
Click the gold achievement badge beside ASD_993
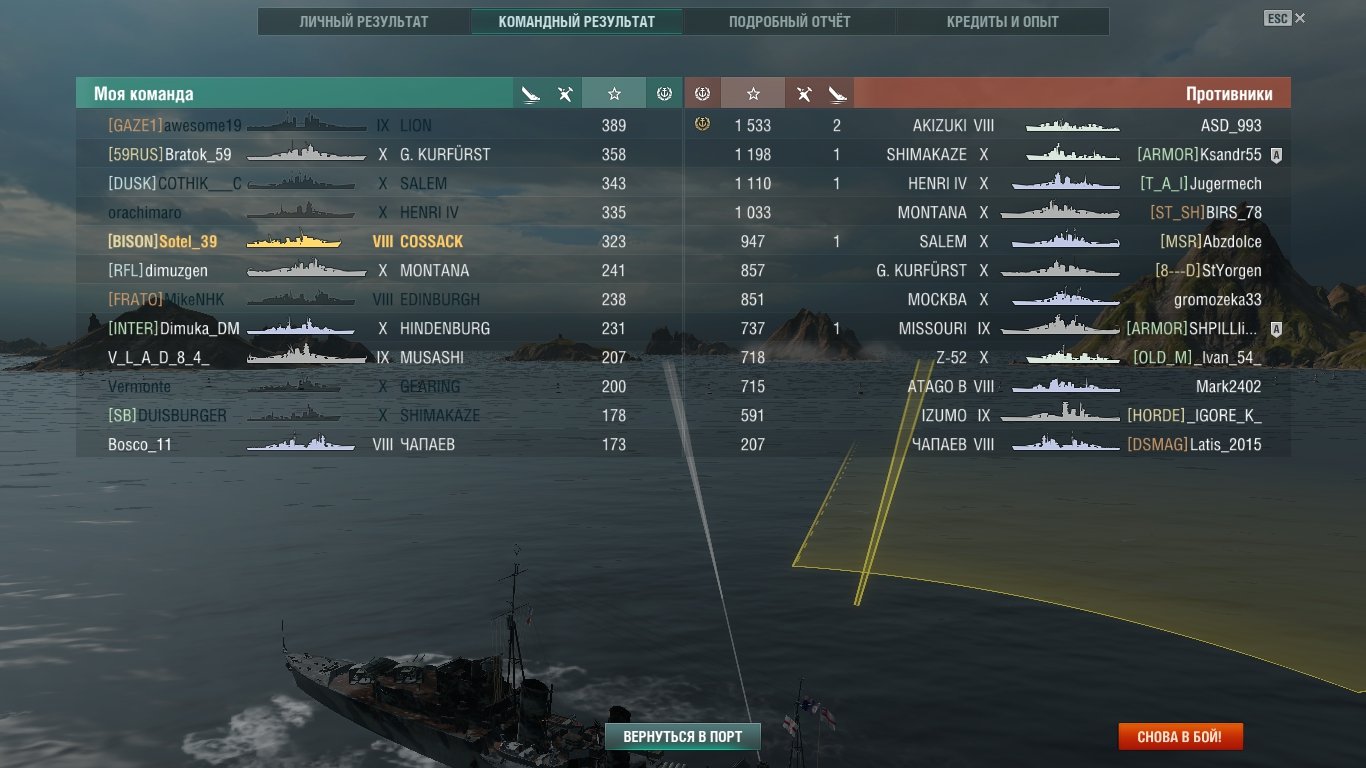point(702,125)
